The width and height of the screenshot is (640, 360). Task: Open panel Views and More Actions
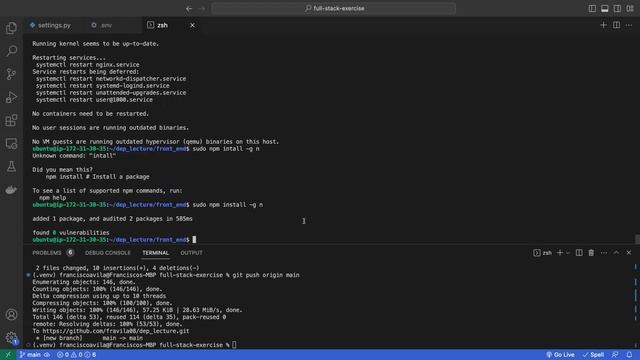[604, 253]
